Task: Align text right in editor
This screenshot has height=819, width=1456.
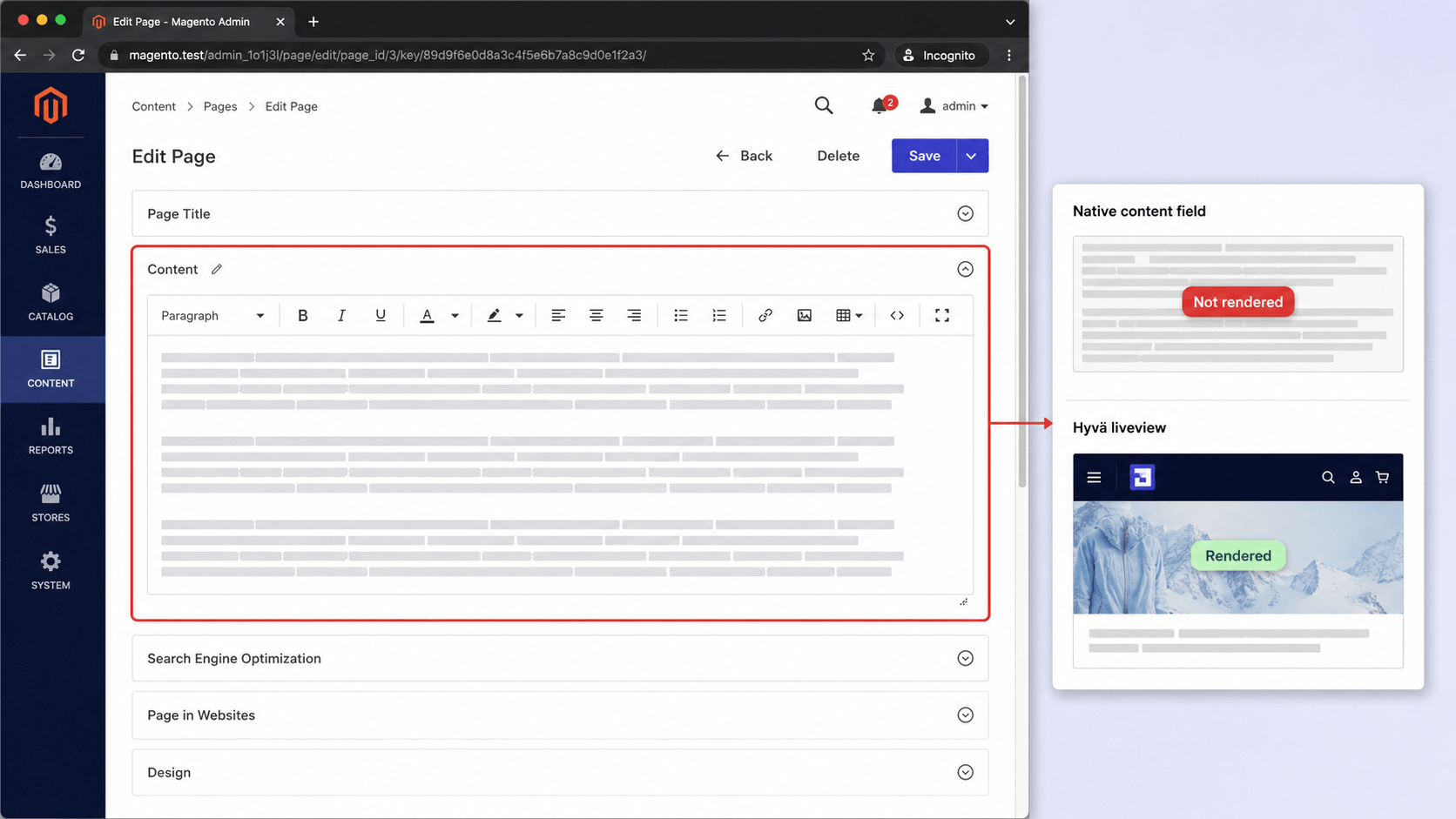Action: coord(634,315)
